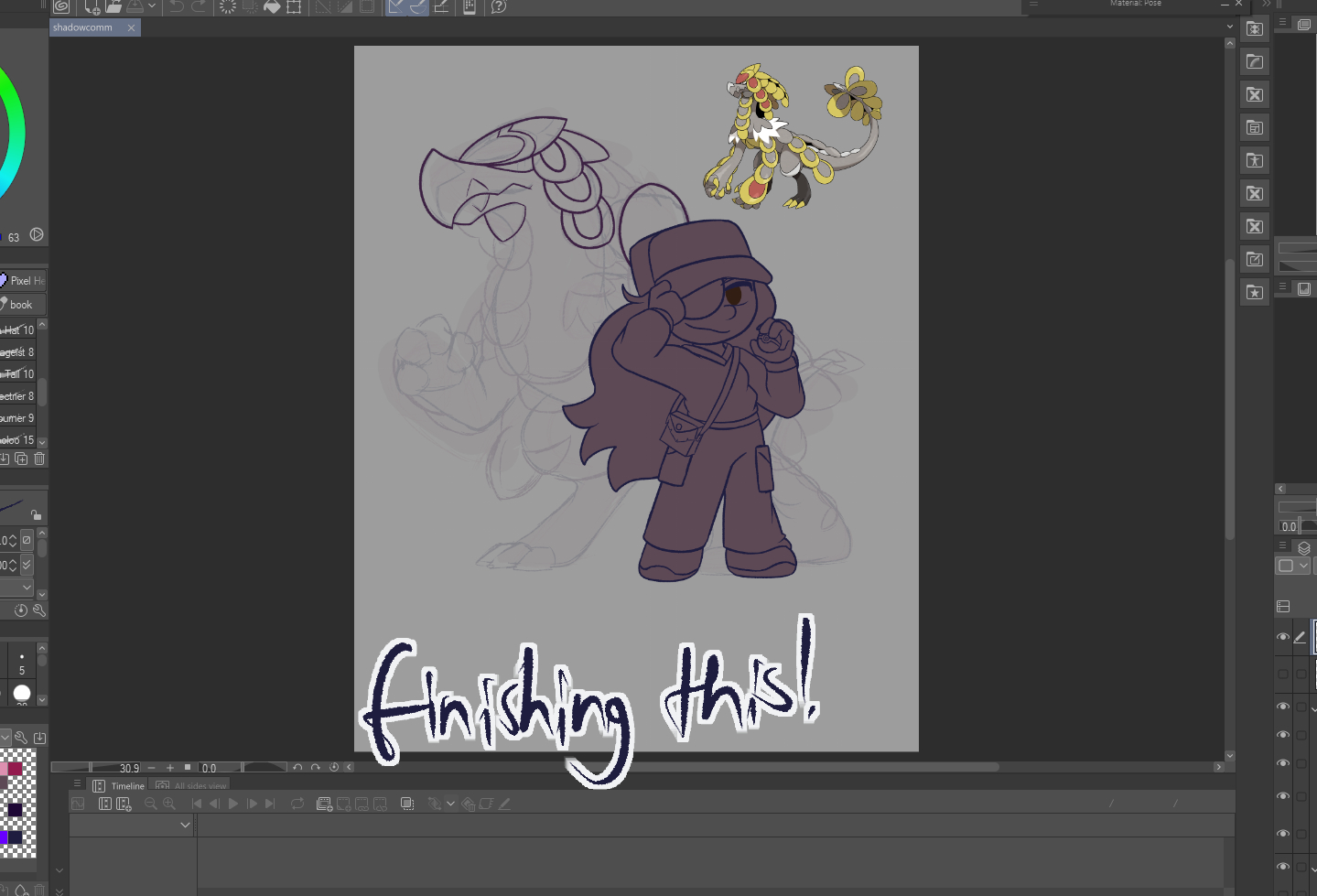
Task: Pick the dark magenta swatch in color set
Action: 16,769
